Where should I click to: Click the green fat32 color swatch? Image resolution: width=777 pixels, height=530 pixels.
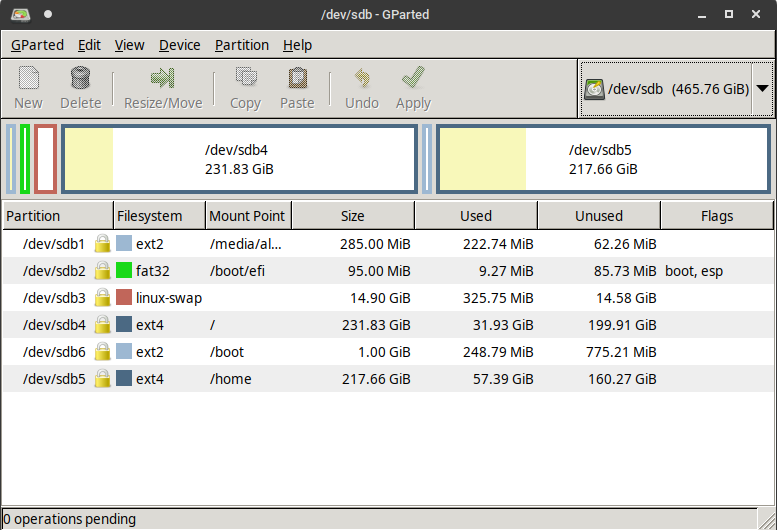point(124,270)
